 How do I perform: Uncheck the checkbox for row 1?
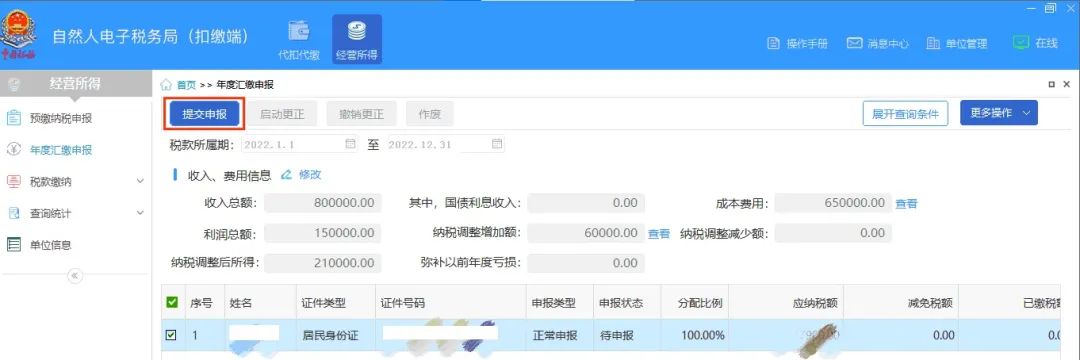[x=172, y=335]
